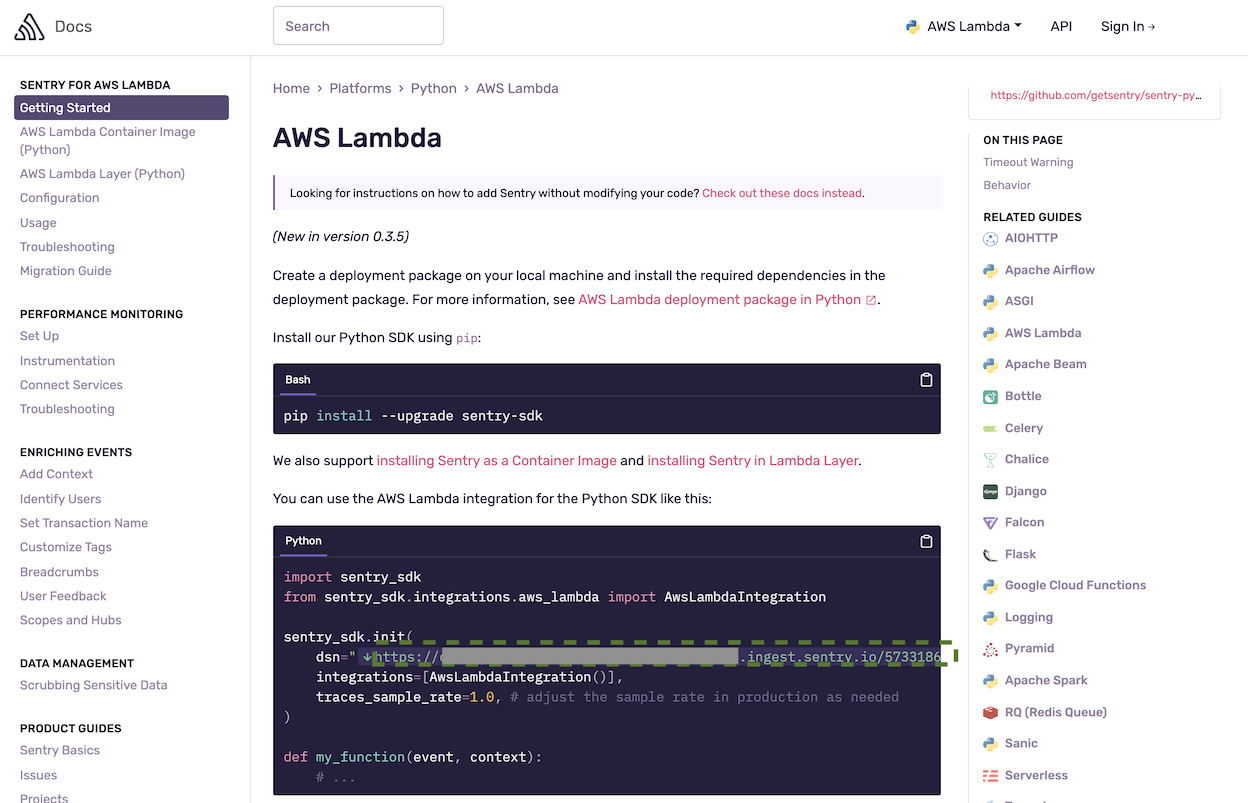Open Set Transaction Name page
This screenshot has width=1248, height=803.
pyautogui.click(x=84, y=523)
